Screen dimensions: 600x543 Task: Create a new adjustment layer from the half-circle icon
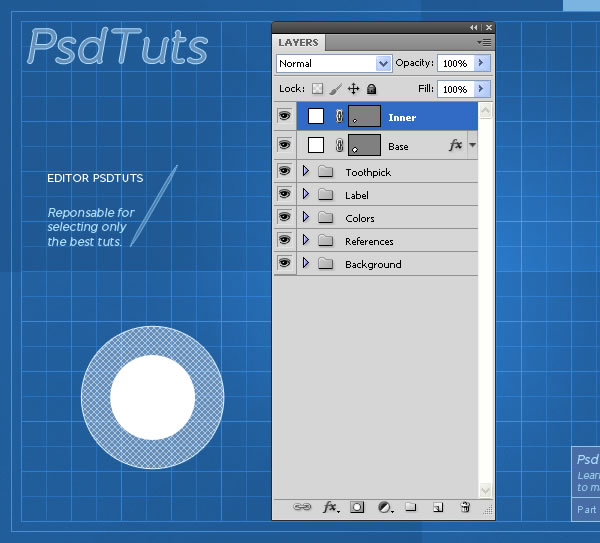(385, 507)
